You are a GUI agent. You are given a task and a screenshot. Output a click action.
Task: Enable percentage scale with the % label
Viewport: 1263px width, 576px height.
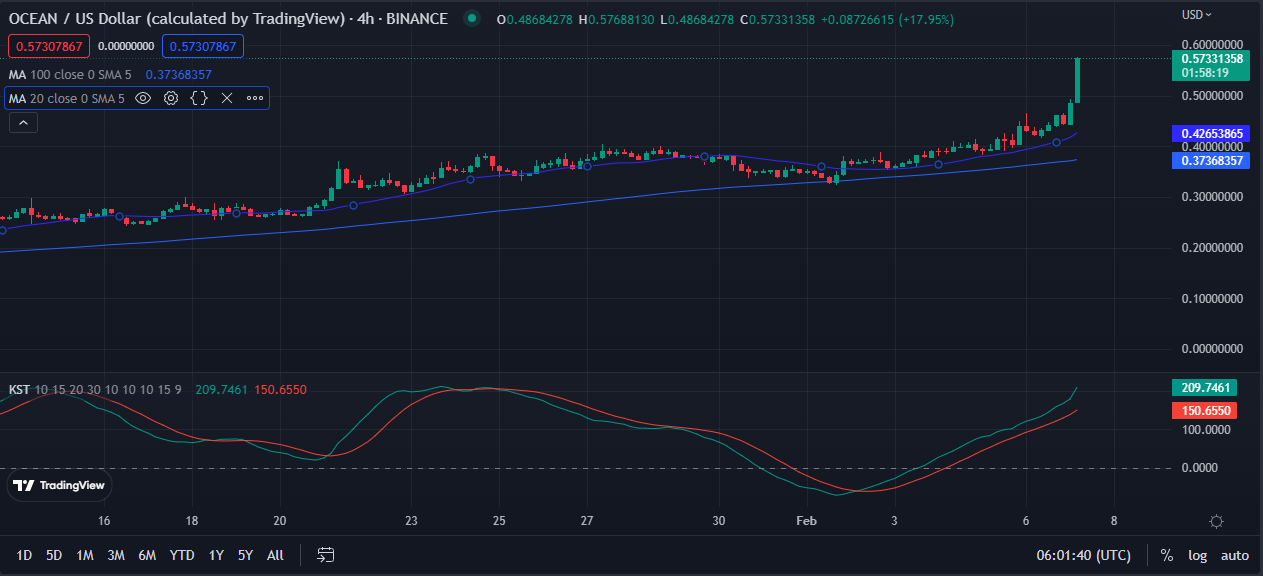point(1165,555)
